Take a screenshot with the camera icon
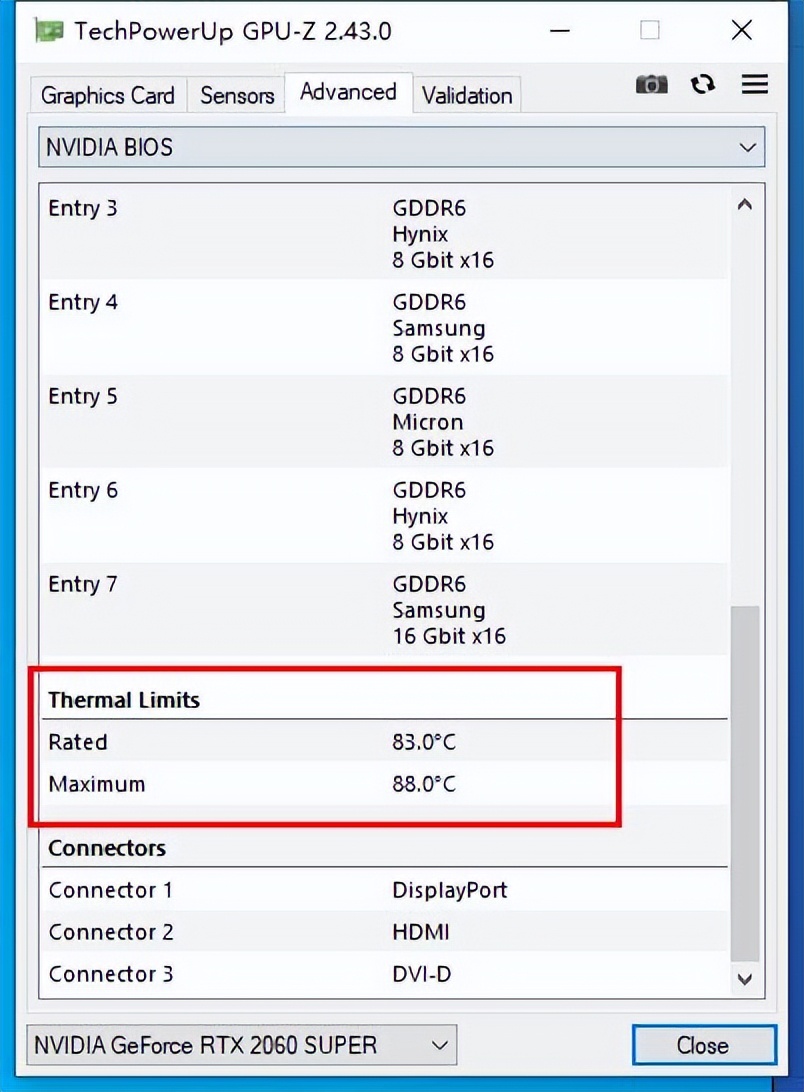This screenshot has width=804, height=1092. pyautogui.click(x=651, y=85)
